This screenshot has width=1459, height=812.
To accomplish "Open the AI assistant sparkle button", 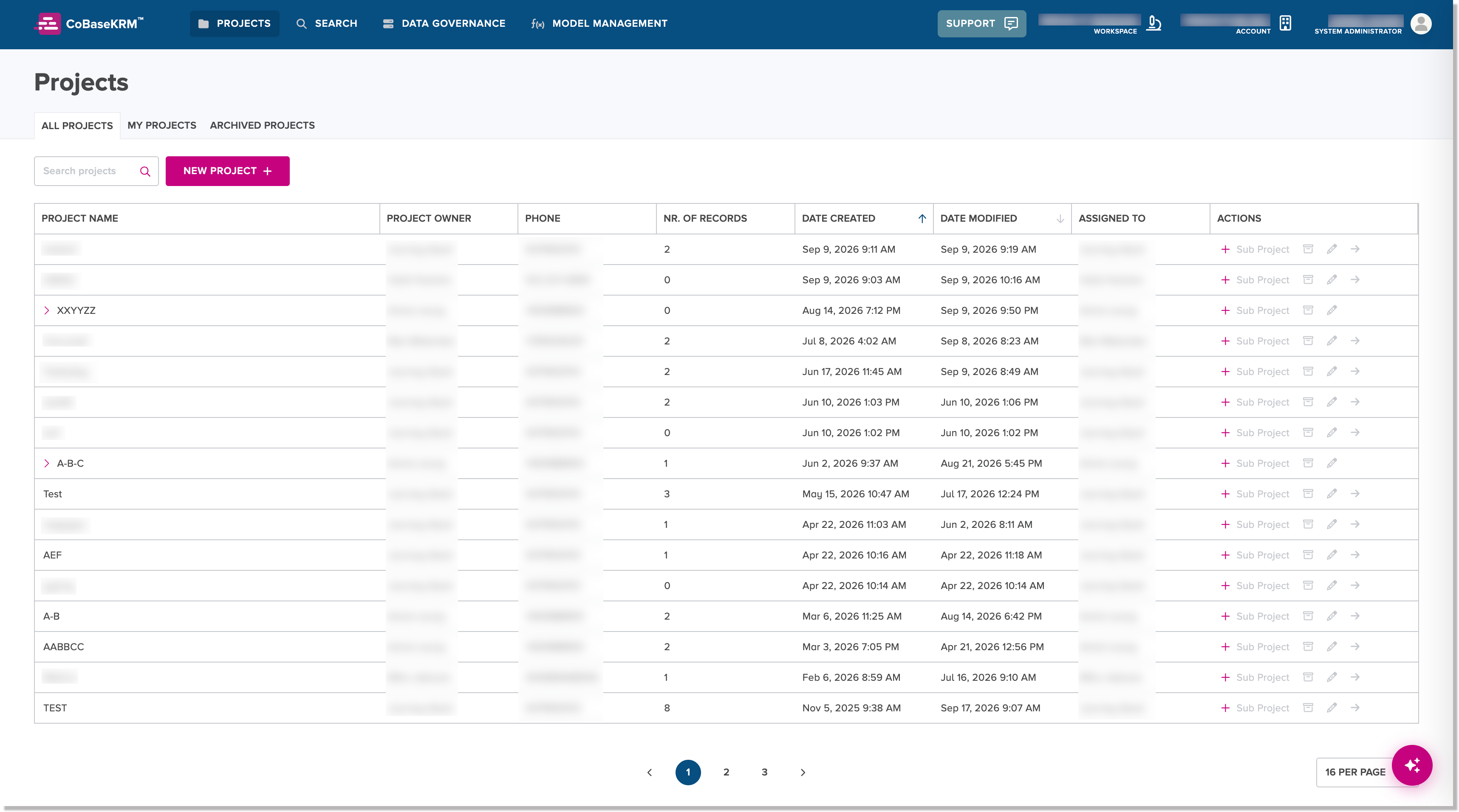I will point(1412,766).
